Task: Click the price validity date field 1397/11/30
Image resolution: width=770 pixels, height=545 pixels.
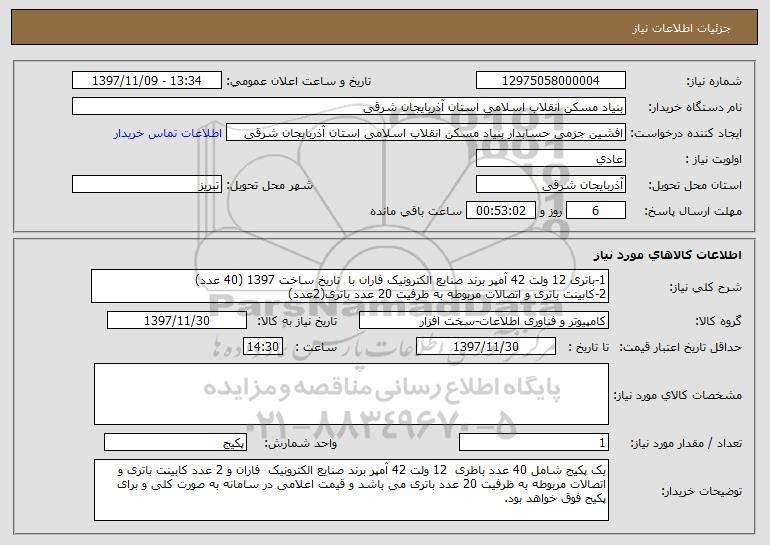Action: (486, 347)
